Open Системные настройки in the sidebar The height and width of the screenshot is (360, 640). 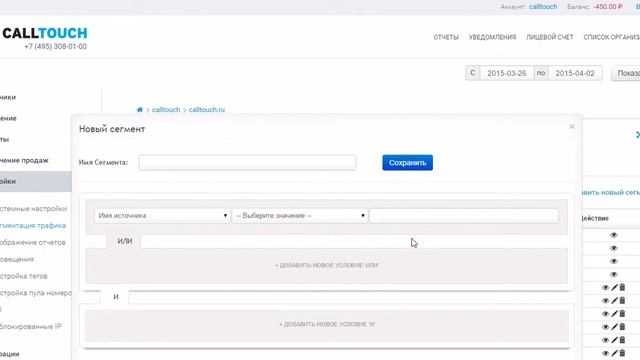pos(33,209)
